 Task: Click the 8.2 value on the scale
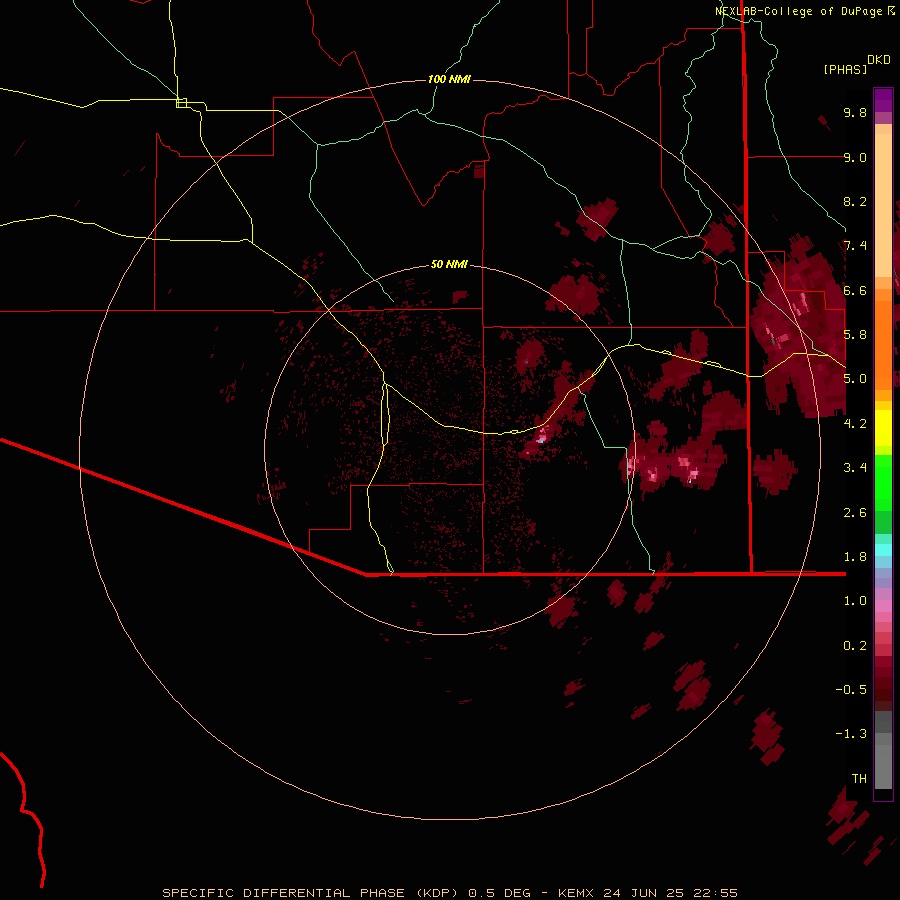(x=855, y=201)
